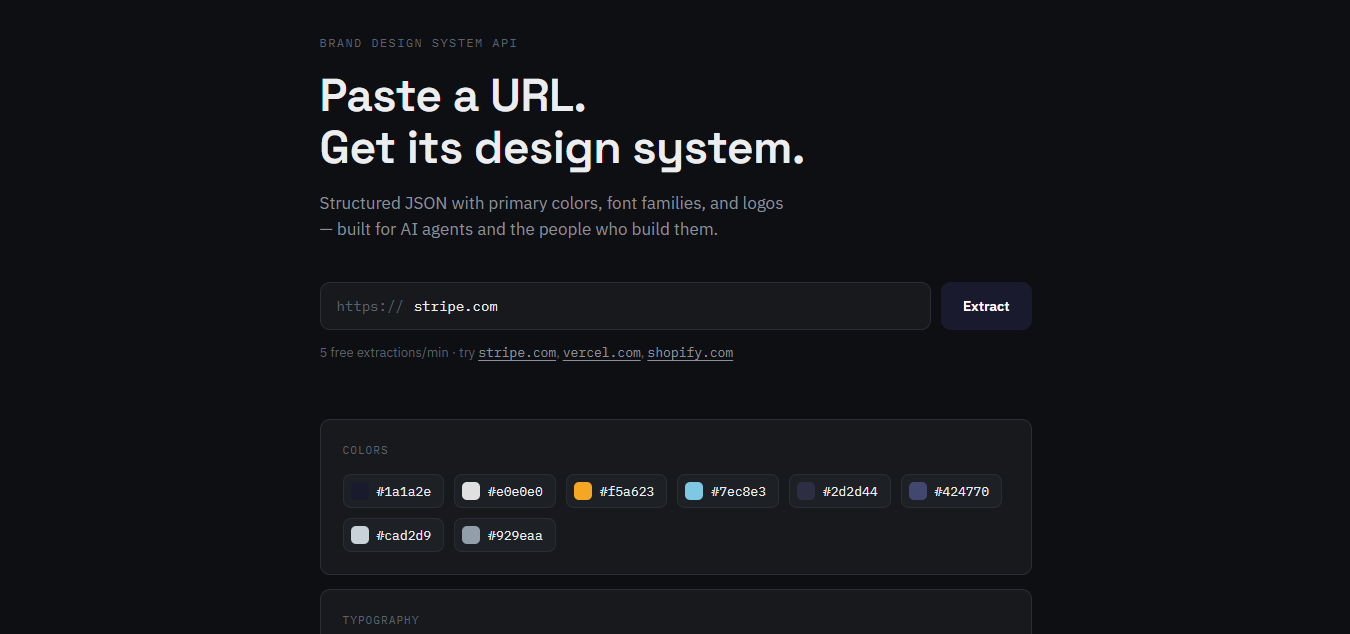
Task: Click the '5 free extractions/min' text
Action: click(384, 353)
